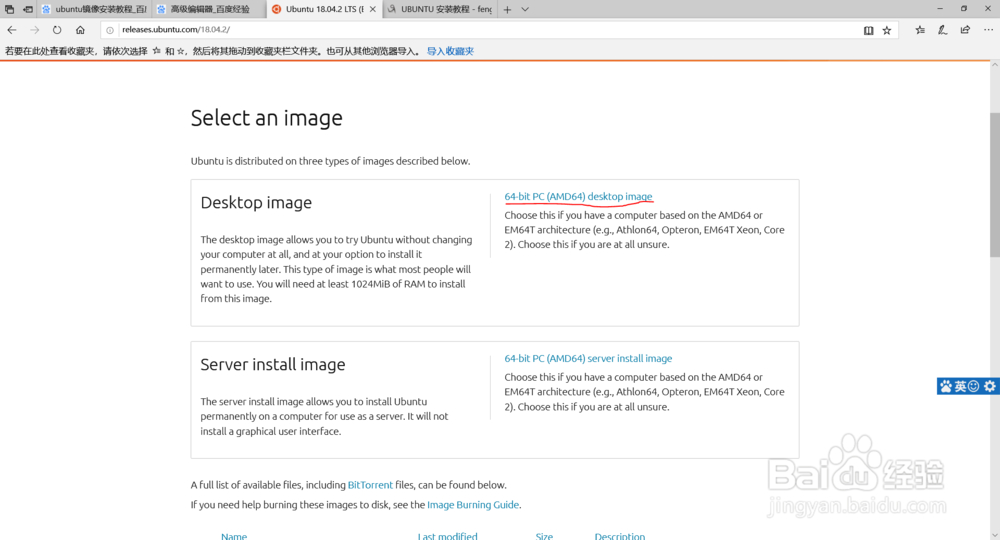Viewport: 1000px width, 540px height.
Task: Share this page icon
Action: (x=965, y=30)
